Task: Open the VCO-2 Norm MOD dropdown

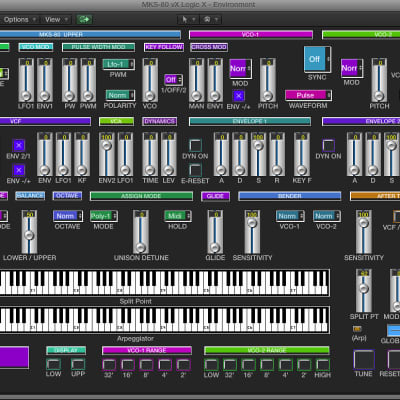Action: coord(352,68)
